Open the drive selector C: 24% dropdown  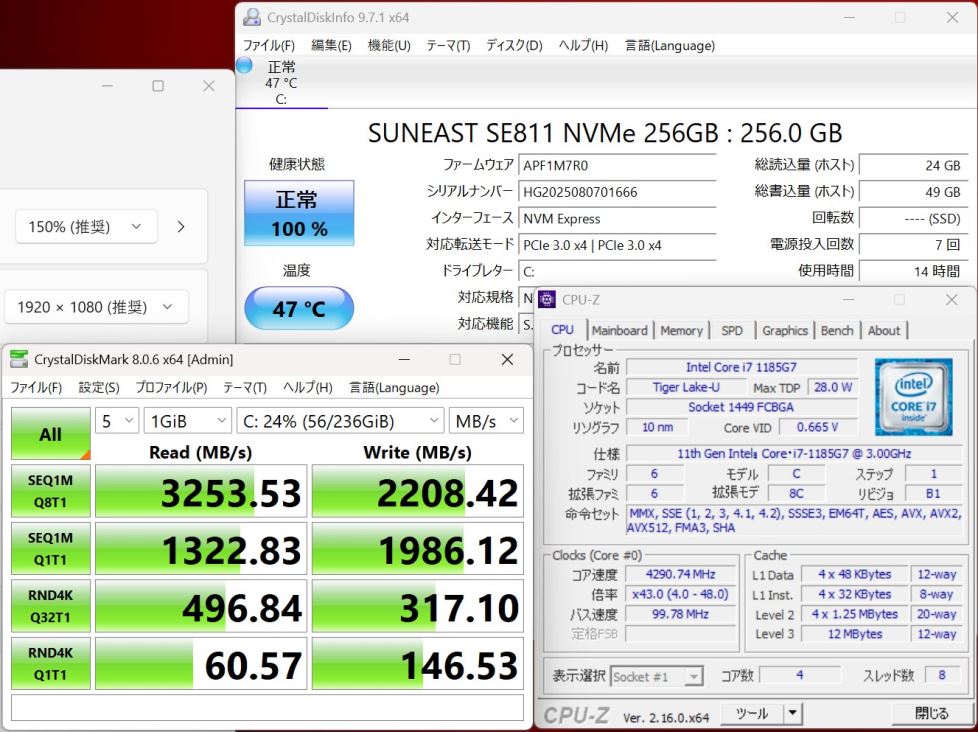[340, 421]
